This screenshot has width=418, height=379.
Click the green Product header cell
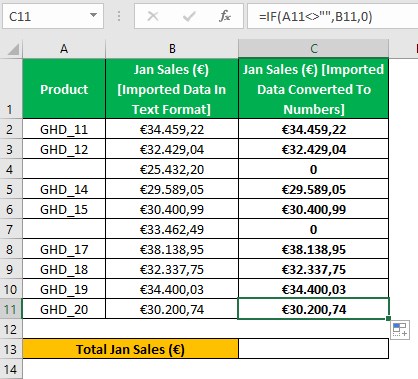[64, 89]
